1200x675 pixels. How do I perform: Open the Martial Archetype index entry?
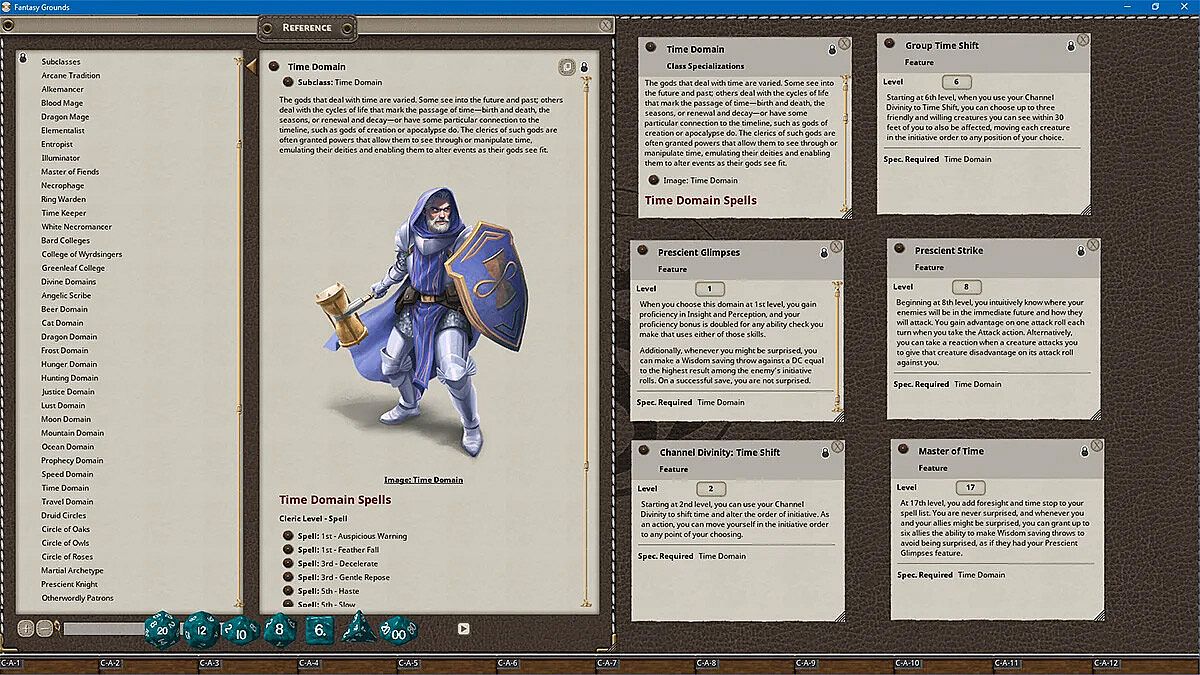click(72, 571)
